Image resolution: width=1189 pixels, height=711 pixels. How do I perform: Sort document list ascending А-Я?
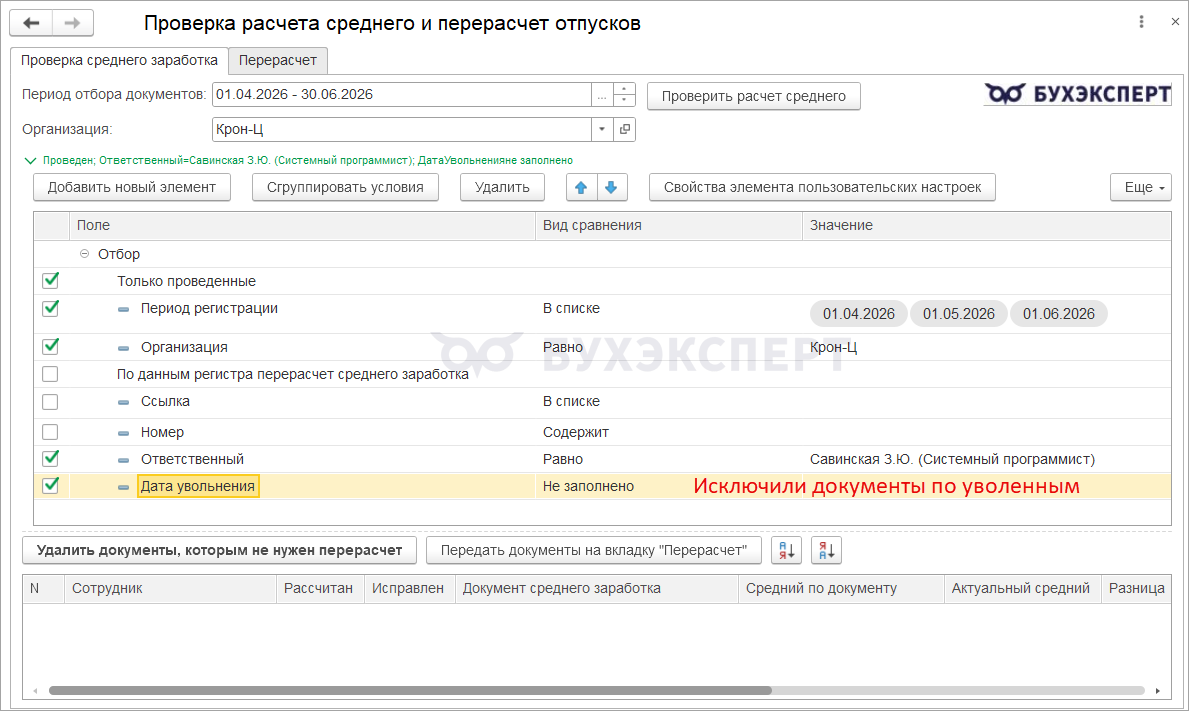pos(786,550)
